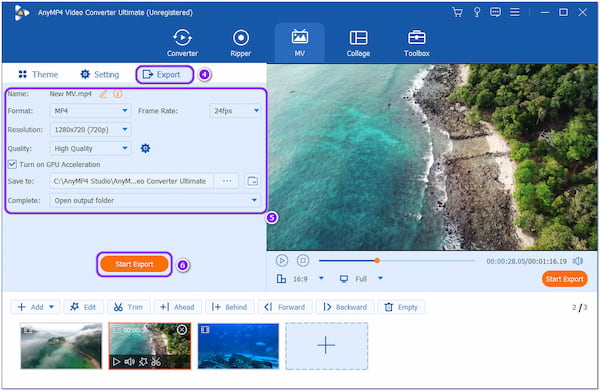Click the key register icon

pyautogui.click(x=477, y=13)
